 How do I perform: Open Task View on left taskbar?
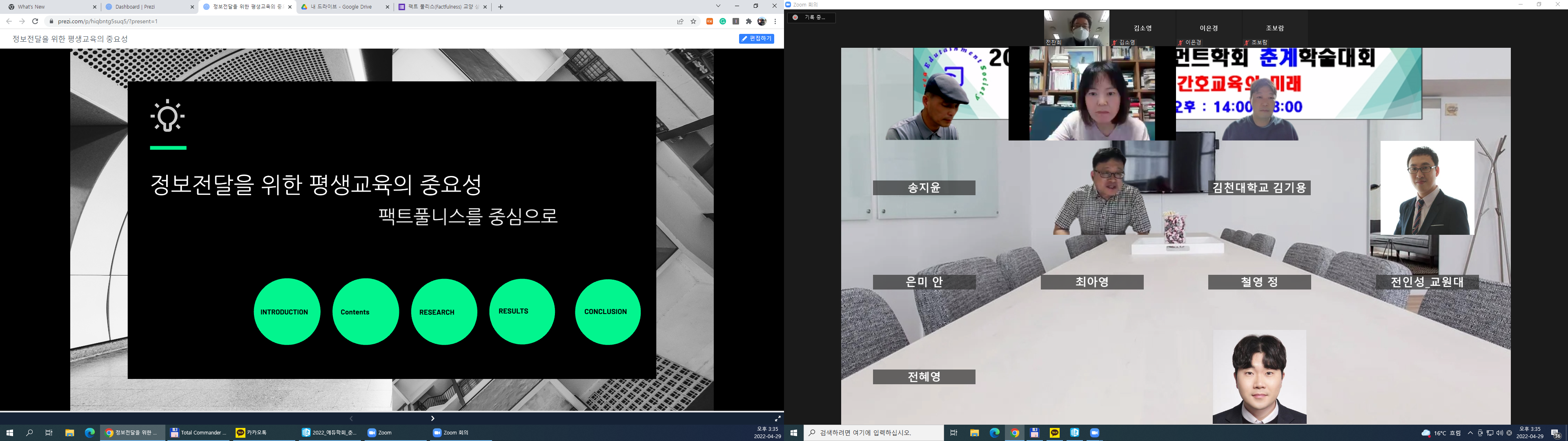[x=49, y=433]
